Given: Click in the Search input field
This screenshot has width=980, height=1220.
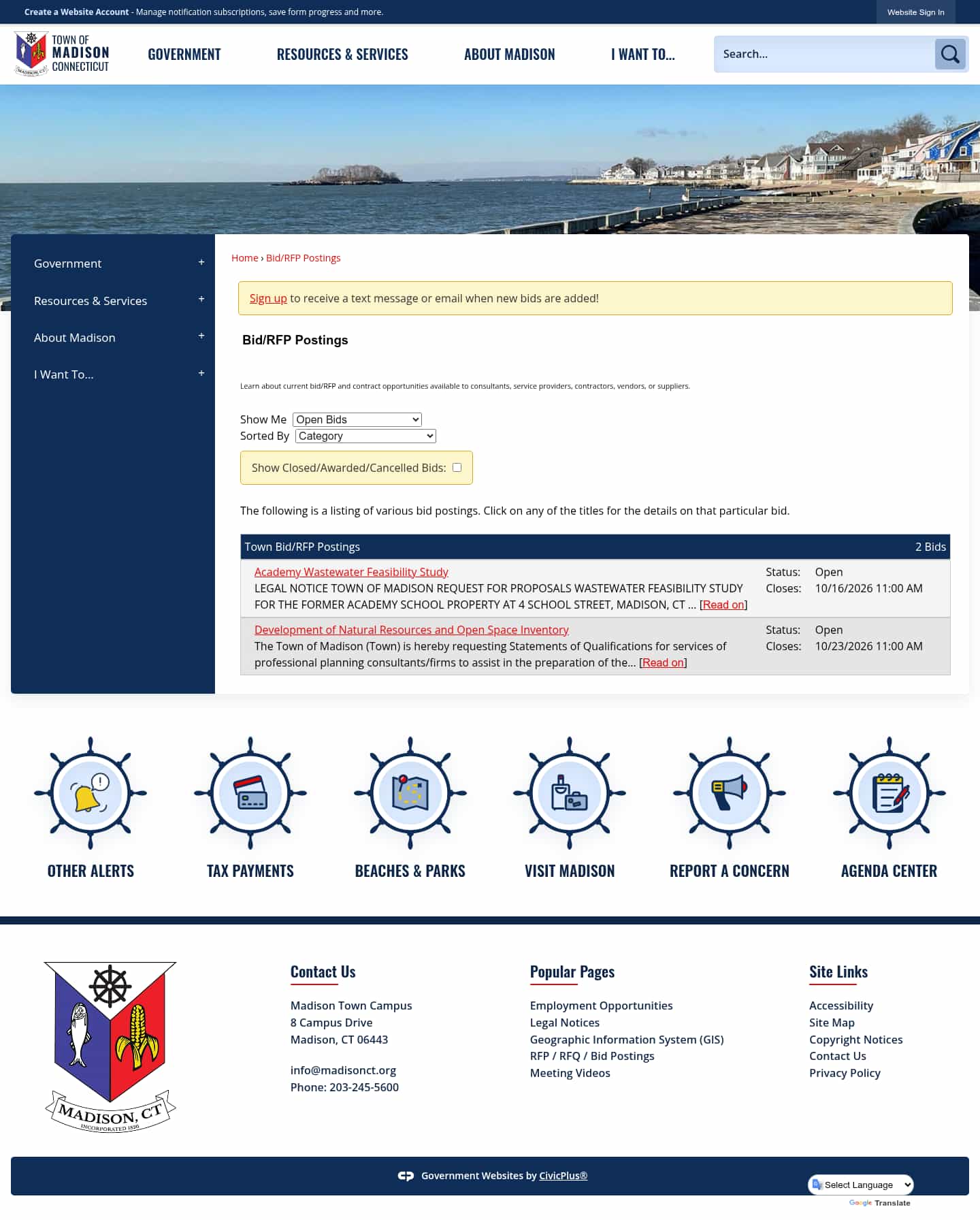Looking at the screenshot, I should 824,54.
